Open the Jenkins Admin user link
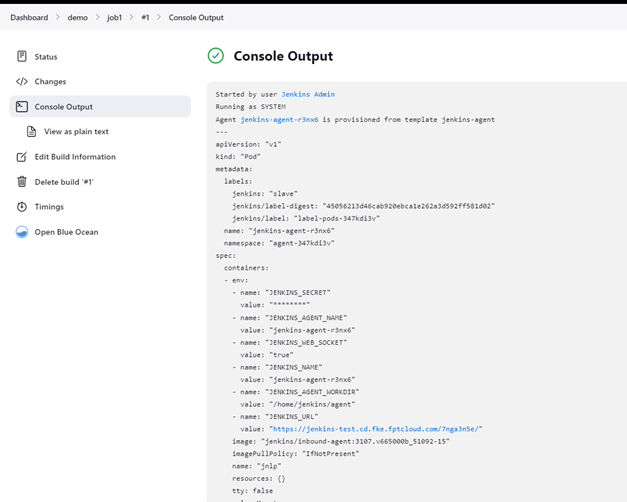This screenshot has width=627, height=502. coord(307,94)
